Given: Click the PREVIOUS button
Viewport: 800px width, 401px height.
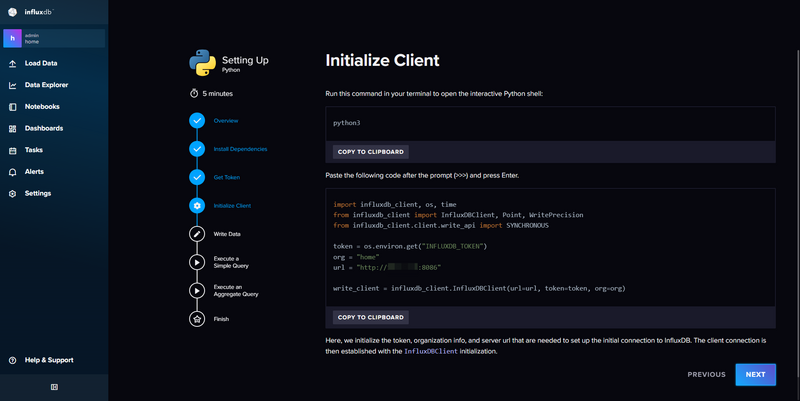Looking at the screenshot, I should 706,374.
